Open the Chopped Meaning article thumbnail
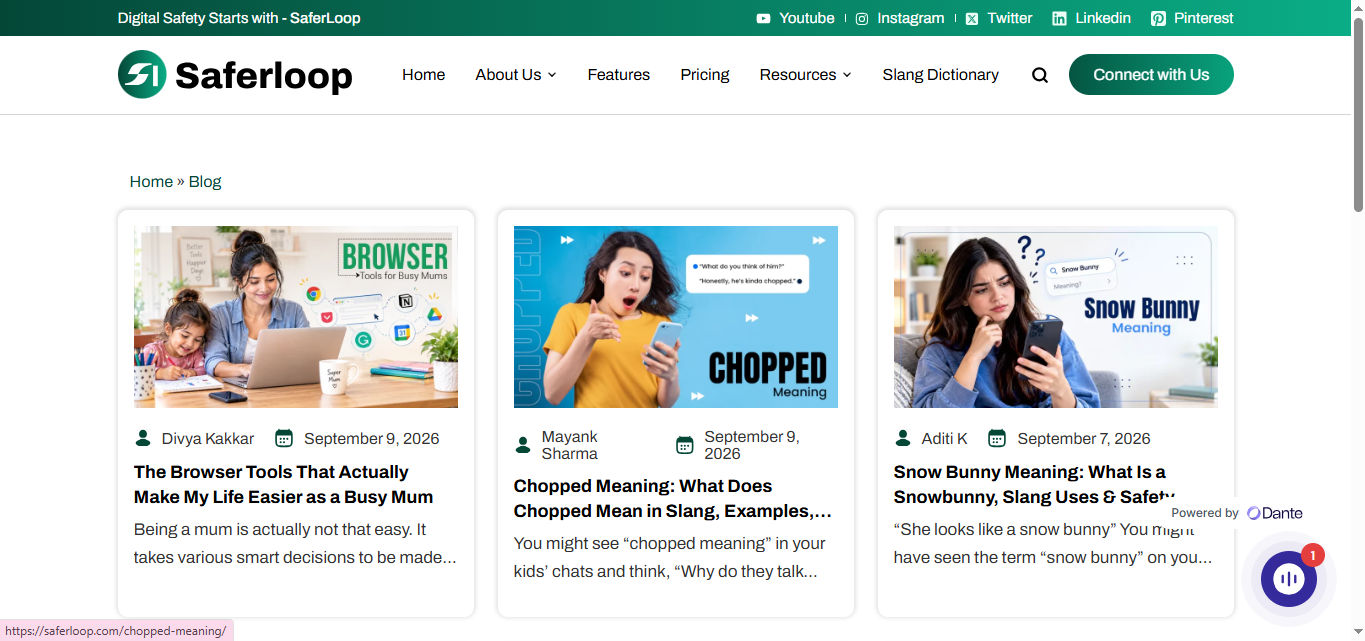The image size is (1365, 641). (x=676, y=317)
